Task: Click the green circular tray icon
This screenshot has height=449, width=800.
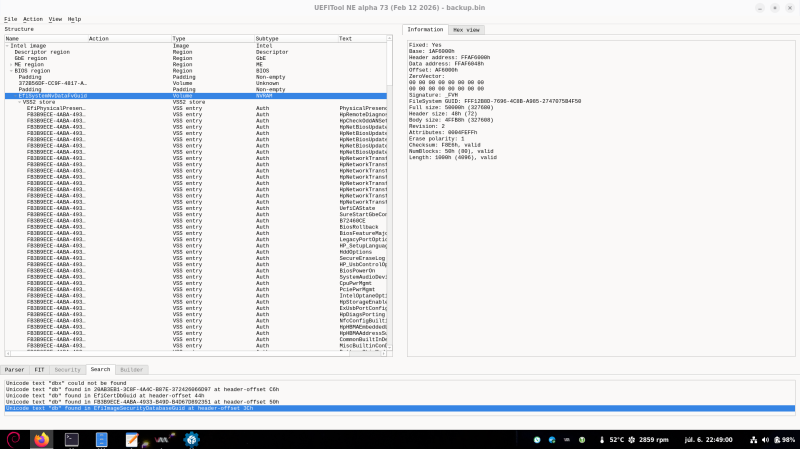Action: [582, 440]
